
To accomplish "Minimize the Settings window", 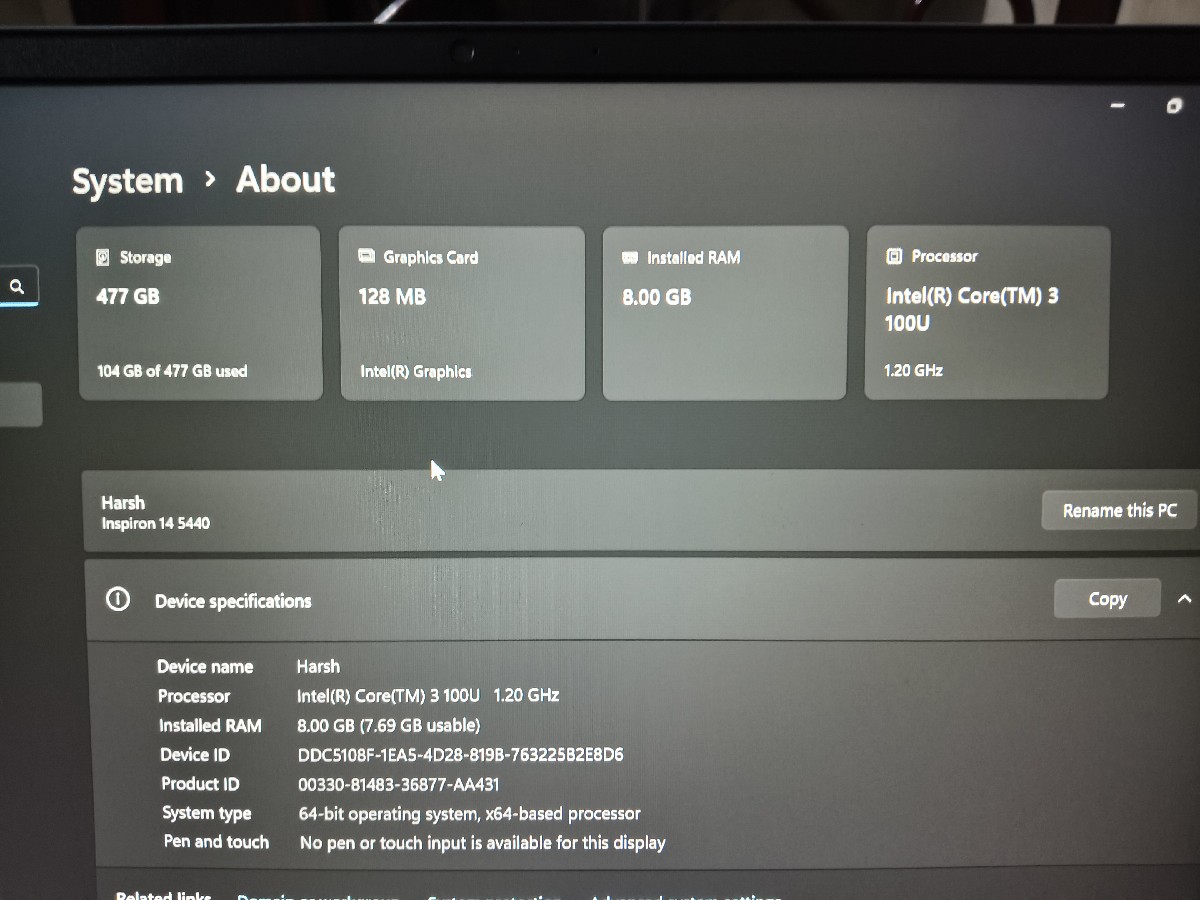I will 1117,106.
